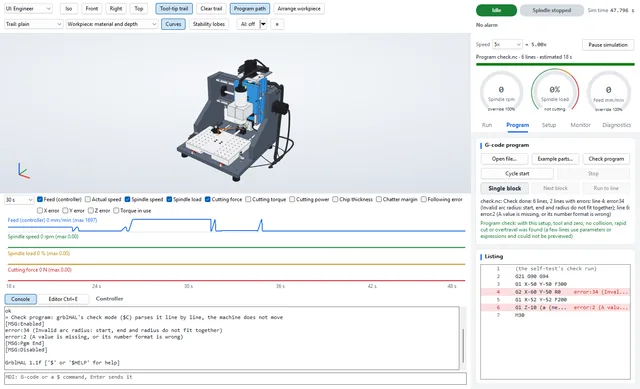Click the Idle status indicator

[496, 10]
